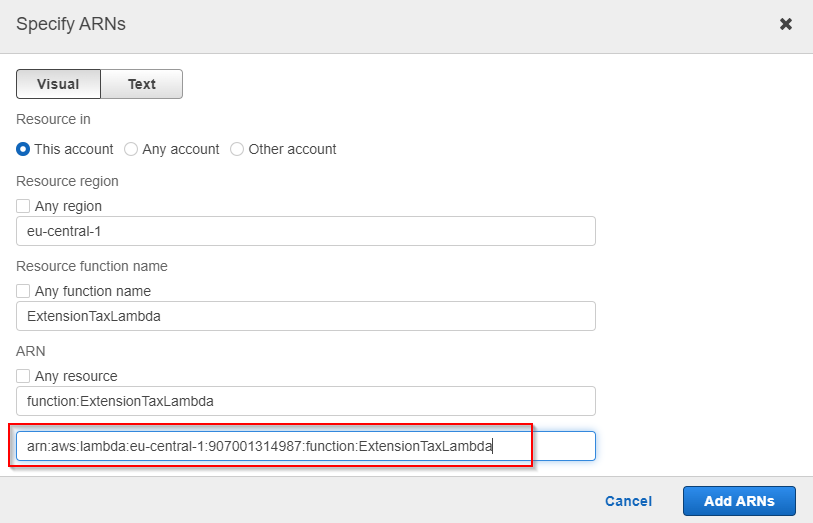
Task: Close the Specify ARNs dialog
Action: (786, 23)
